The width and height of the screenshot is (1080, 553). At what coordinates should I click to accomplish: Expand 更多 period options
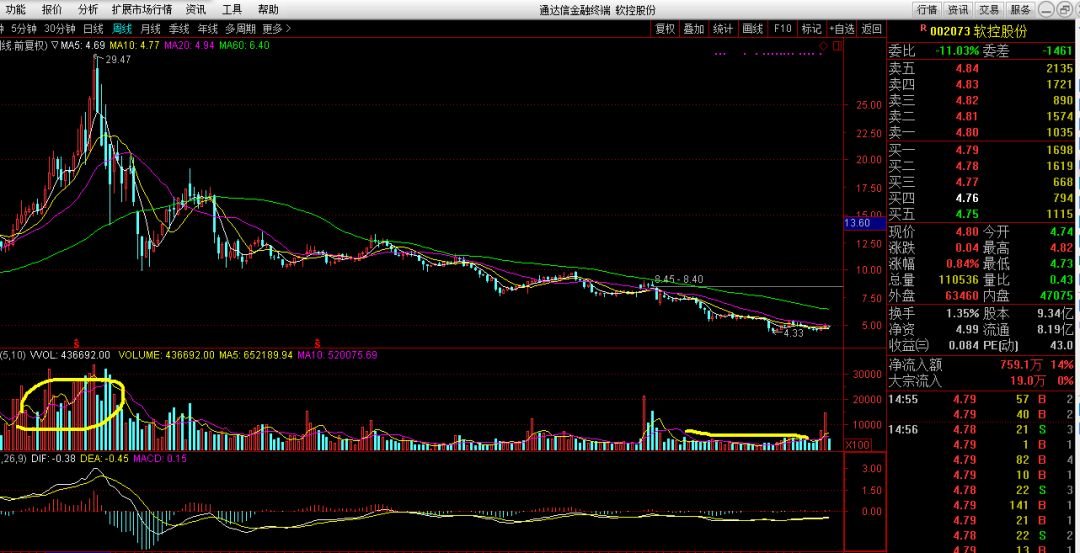click(x=277, y=29)
